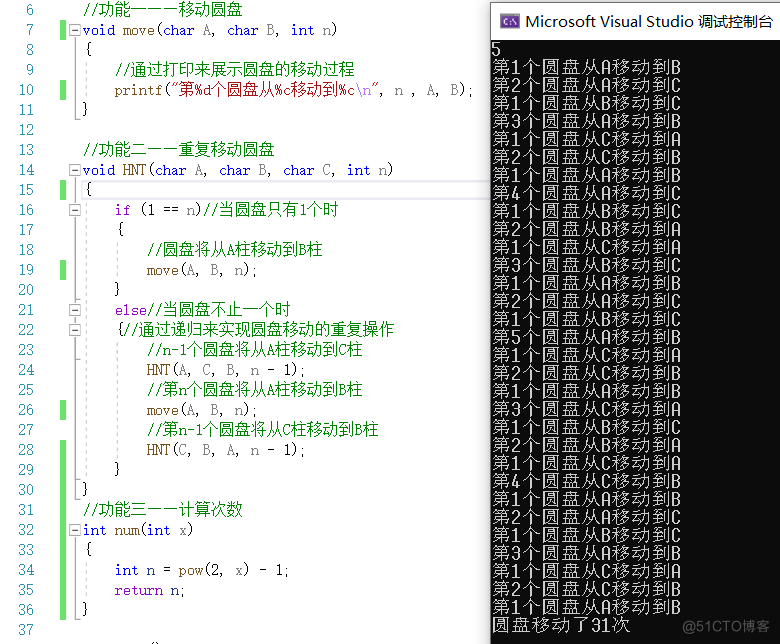
Task: Click line number 10 in the gutter
Action: pos(26,90)
